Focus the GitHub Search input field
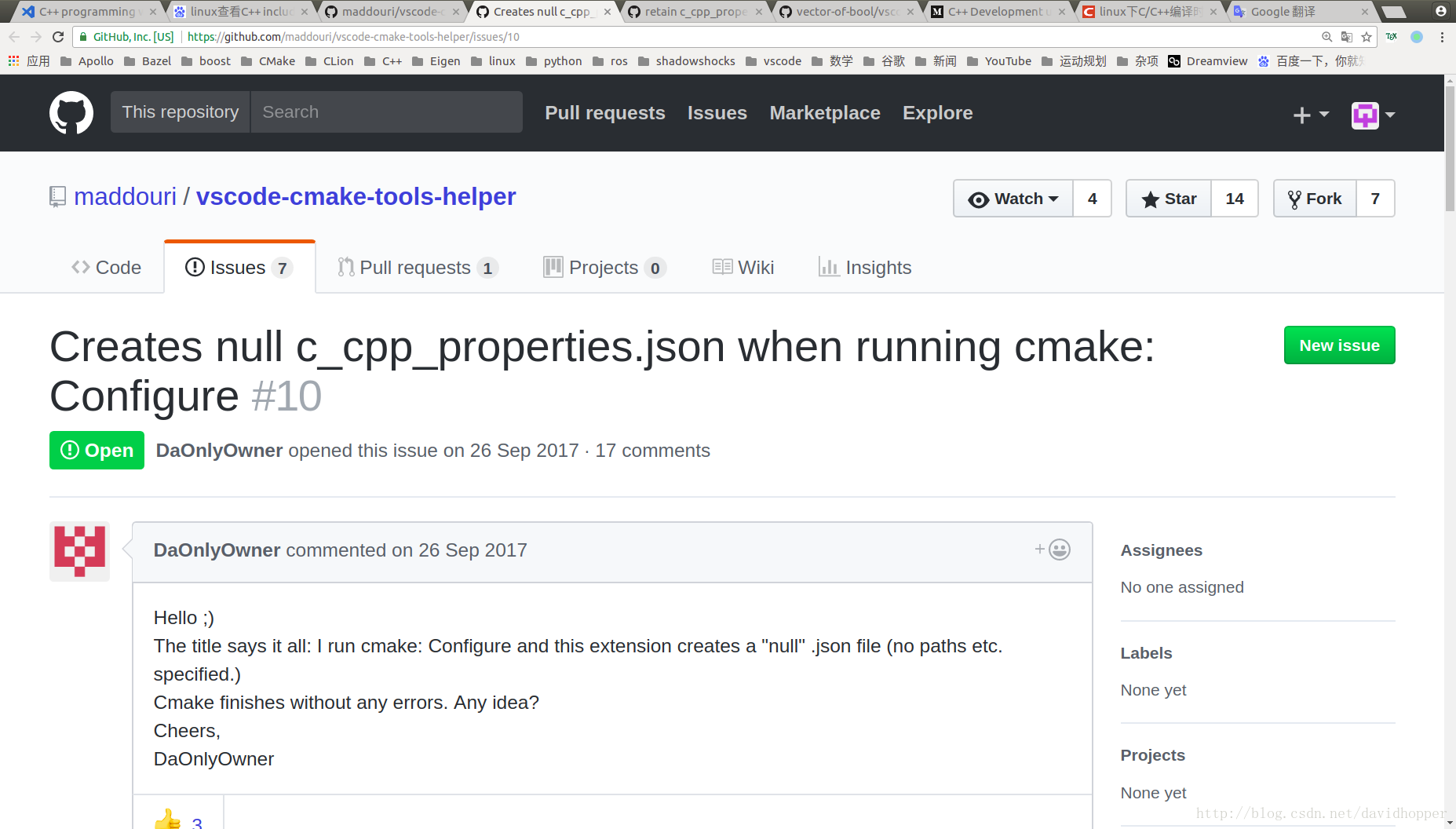Screen dimensions: 1456x829 tap(387, 111)
